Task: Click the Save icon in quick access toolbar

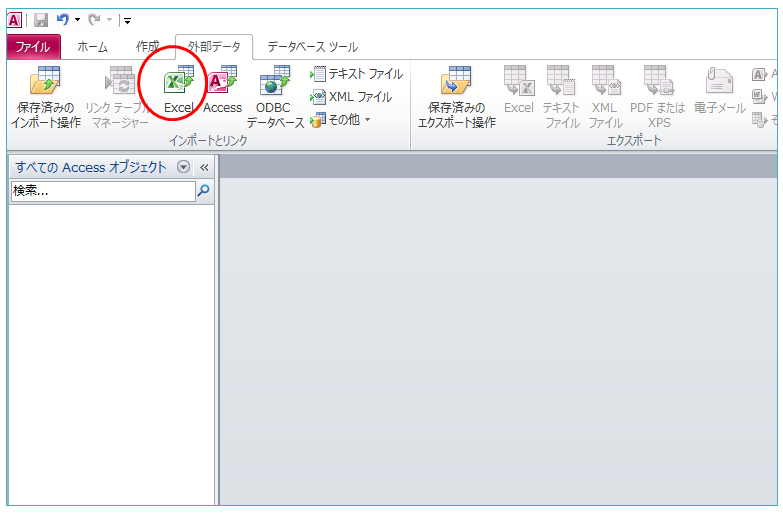Action: coord(40,20)
